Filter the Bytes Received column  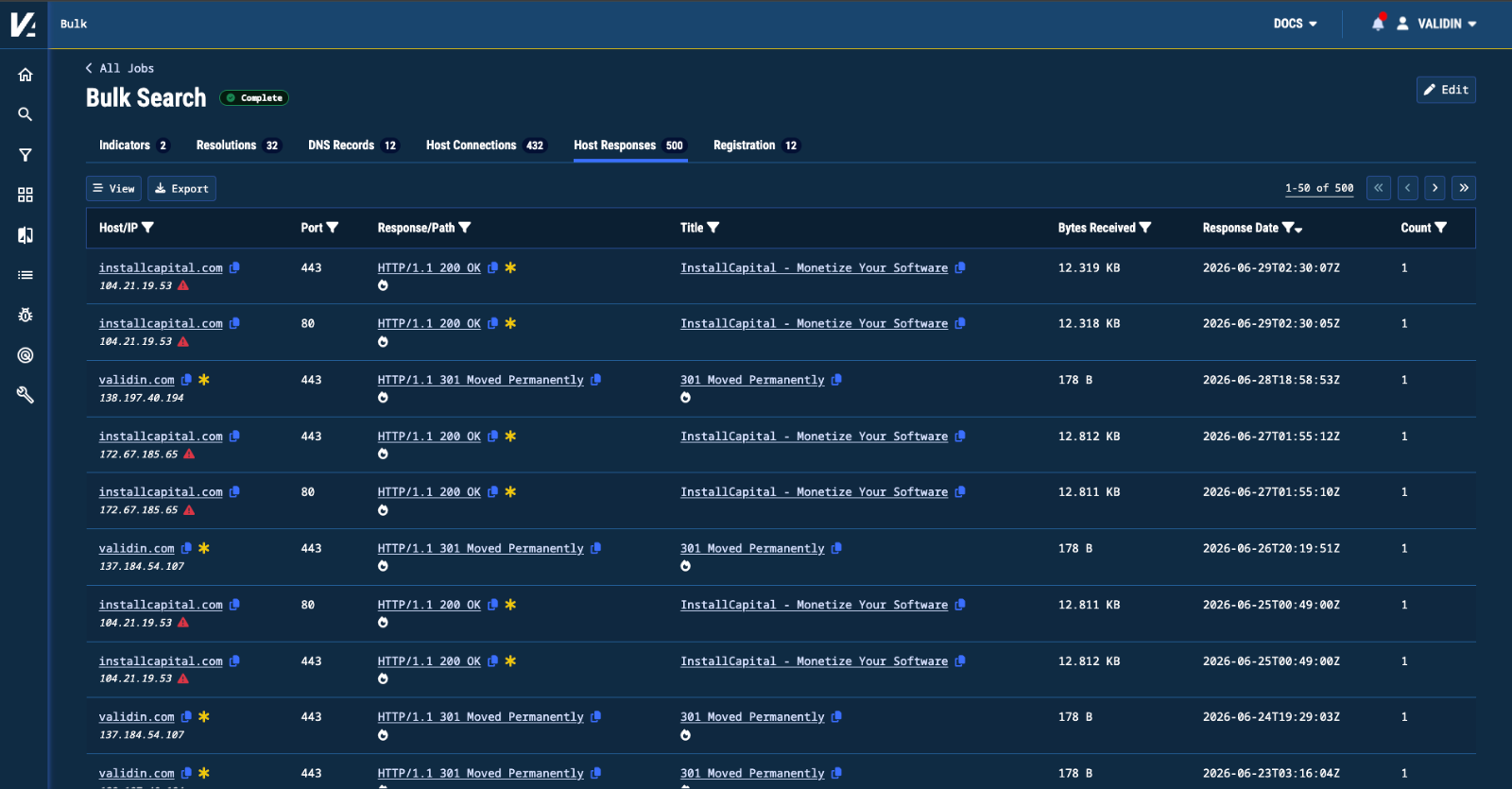[x=1145, y=228]
